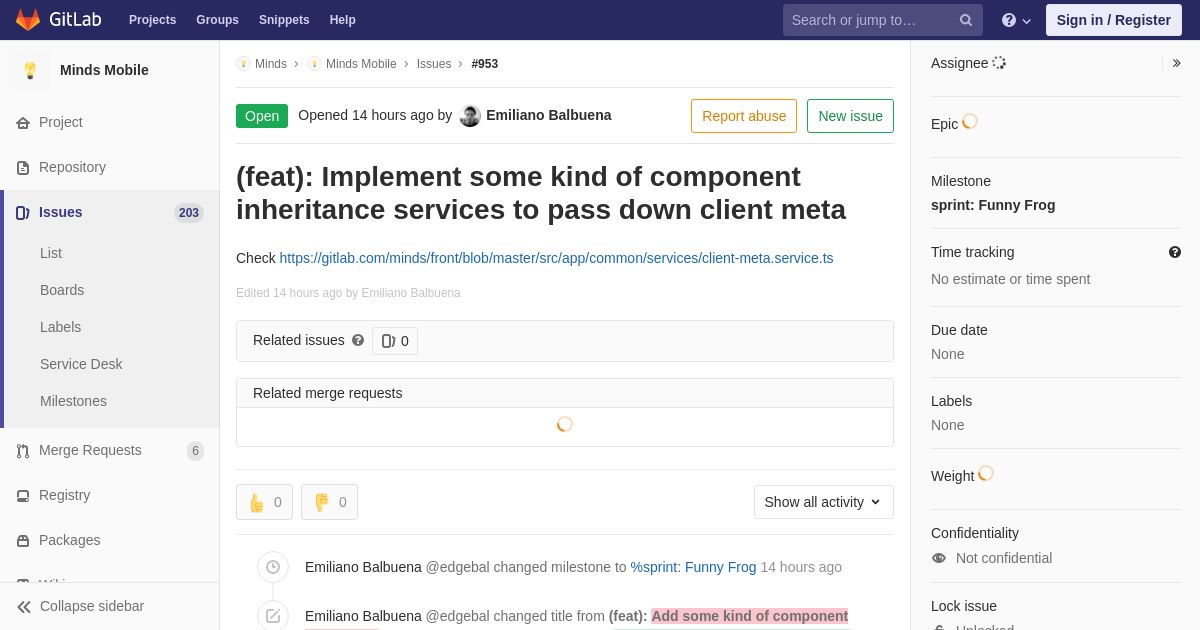The image size is (1200, 630).
Task: Click the clock icon on milestone activity
Action: [x=273, y=567]
